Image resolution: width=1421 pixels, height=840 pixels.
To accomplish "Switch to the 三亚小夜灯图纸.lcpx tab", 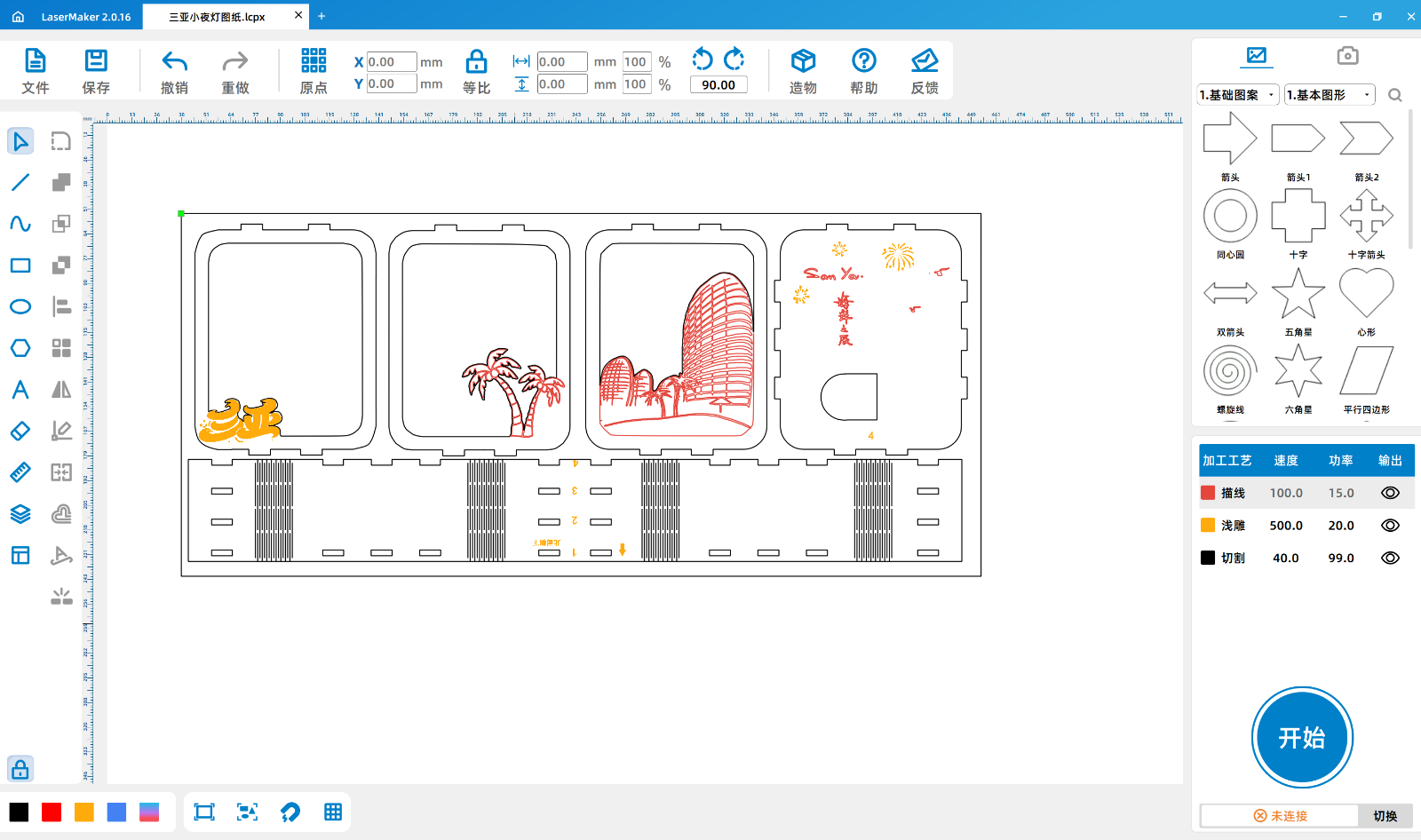I will (217, 16).
